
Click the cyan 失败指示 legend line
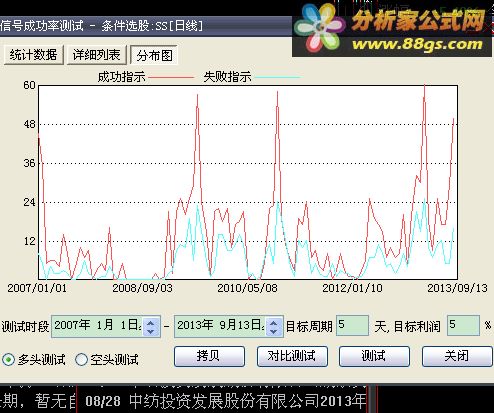click(277, 77)
